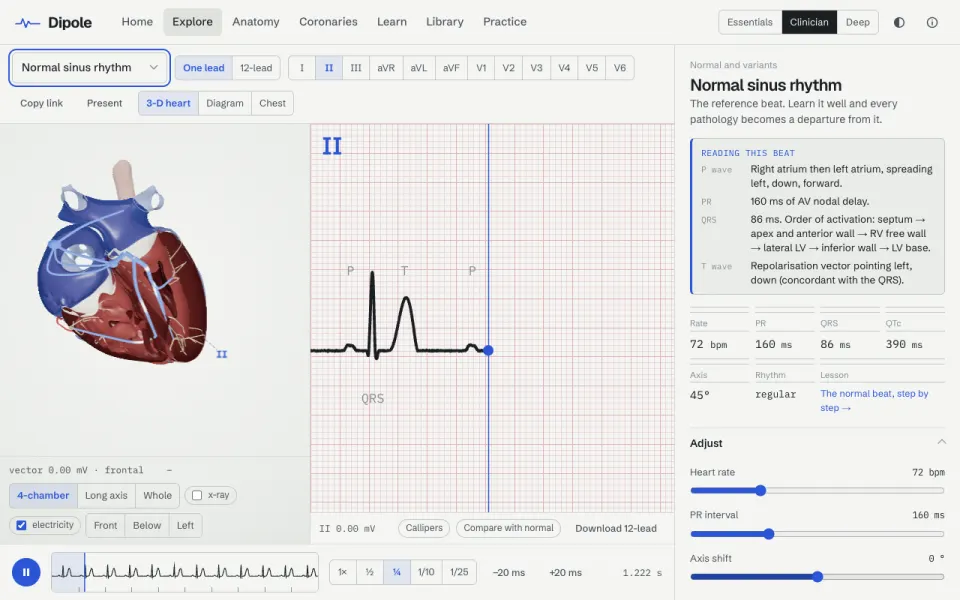
Task: Show the 3-D heart view
Action: pos(168,103)
